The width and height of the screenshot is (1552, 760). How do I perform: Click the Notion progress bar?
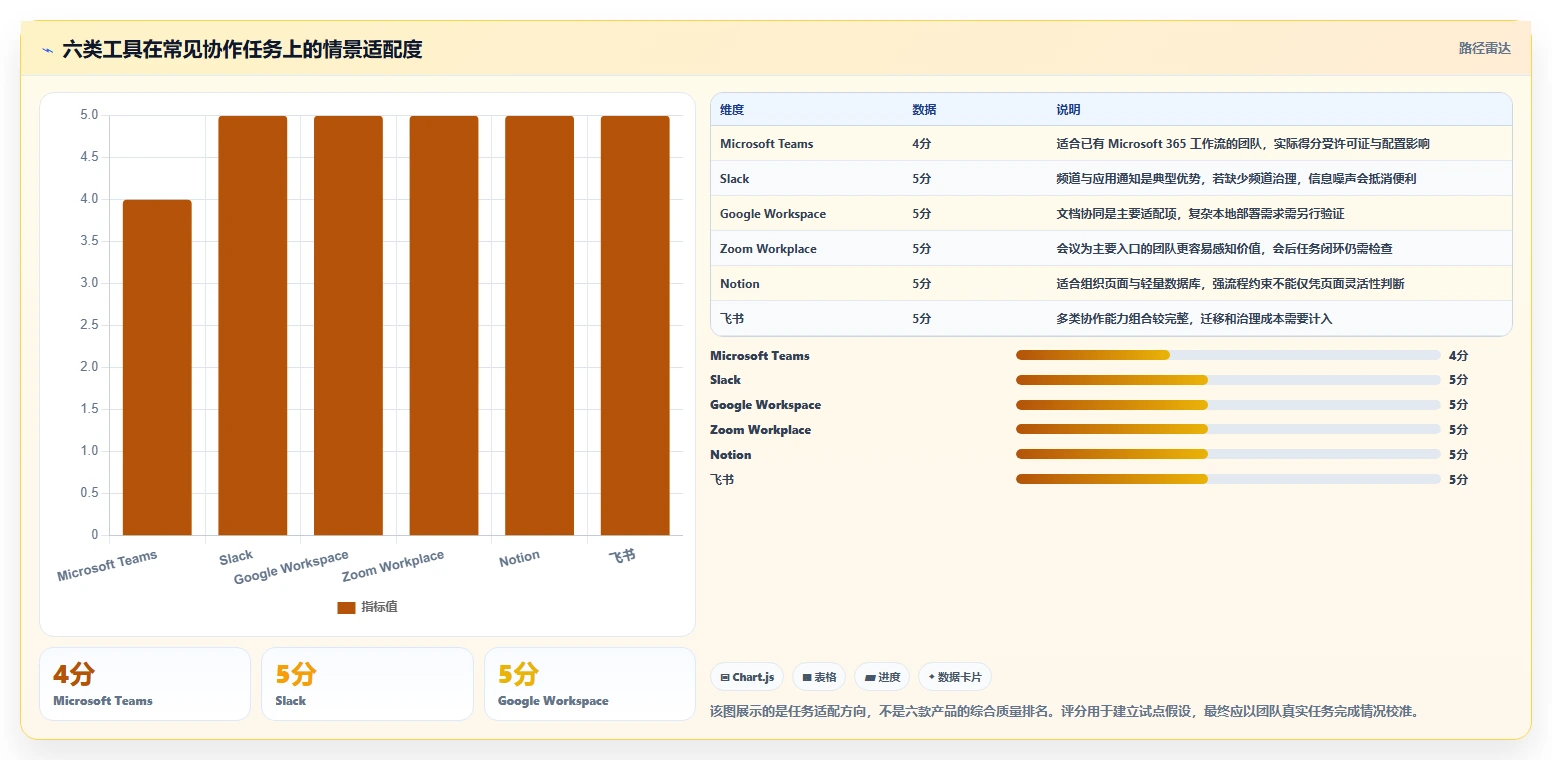pyautogui.click(x=1228, y=455)
